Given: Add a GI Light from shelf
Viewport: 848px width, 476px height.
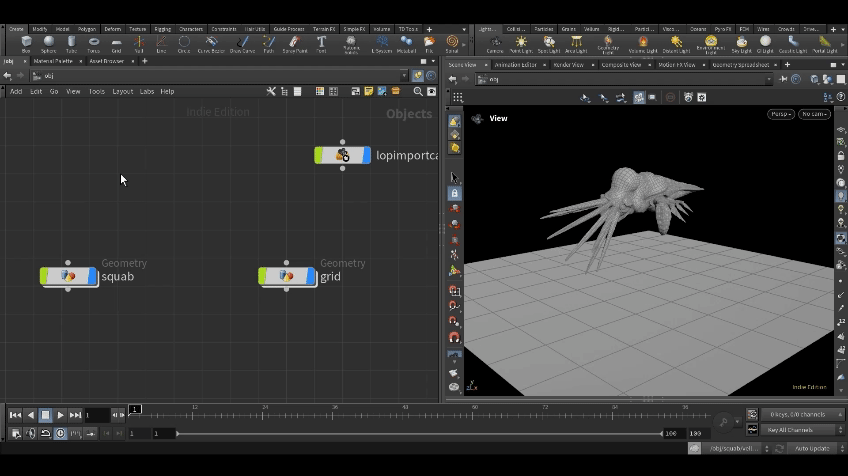Looking at the screenshot, I should pos(765,44).
